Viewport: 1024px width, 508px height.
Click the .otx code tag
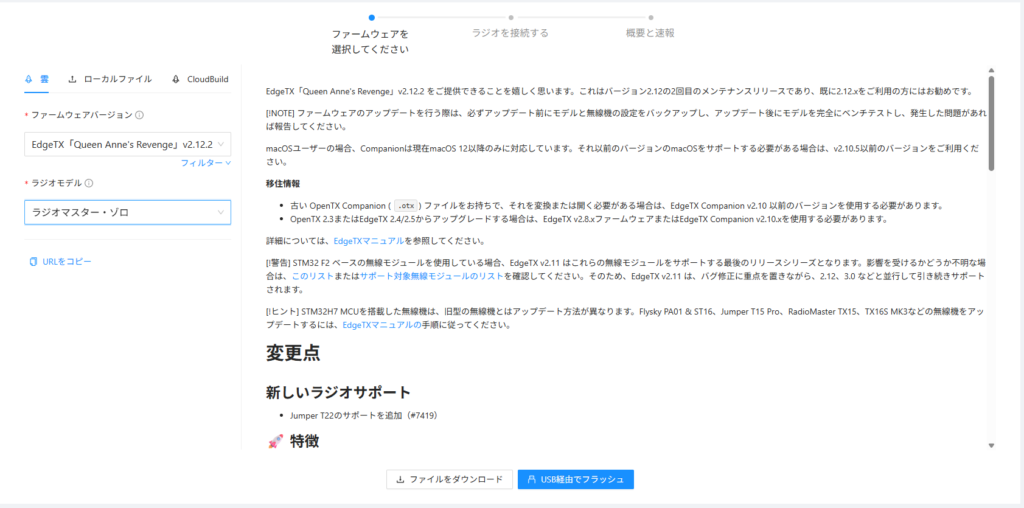(407, 206)
